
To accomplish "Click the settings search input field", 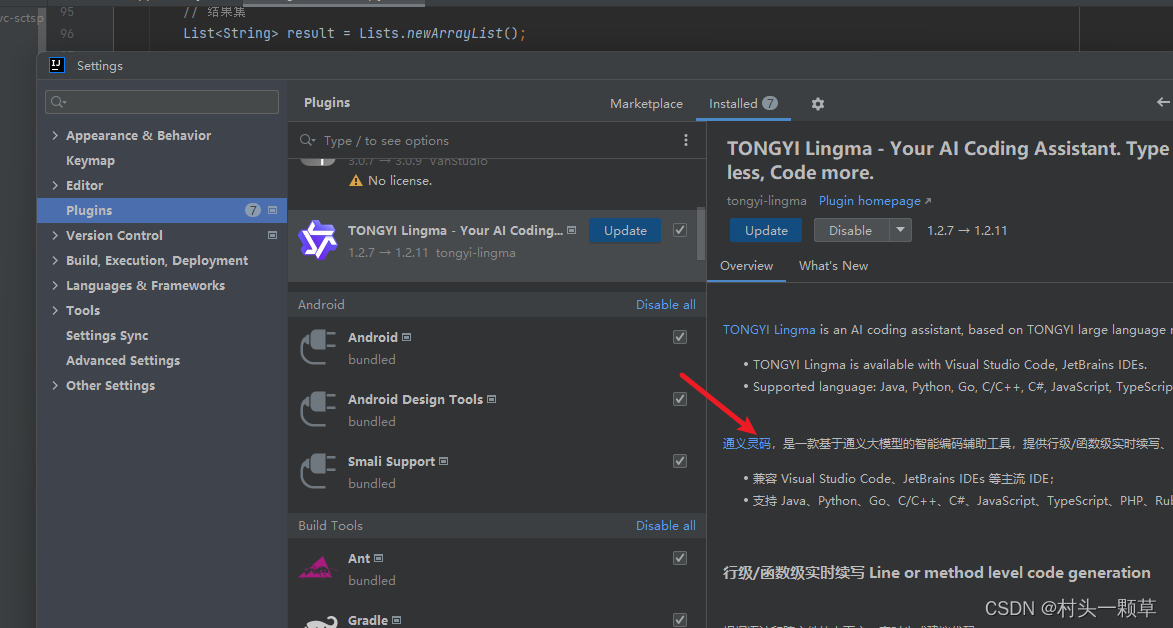I will (162, 102).
